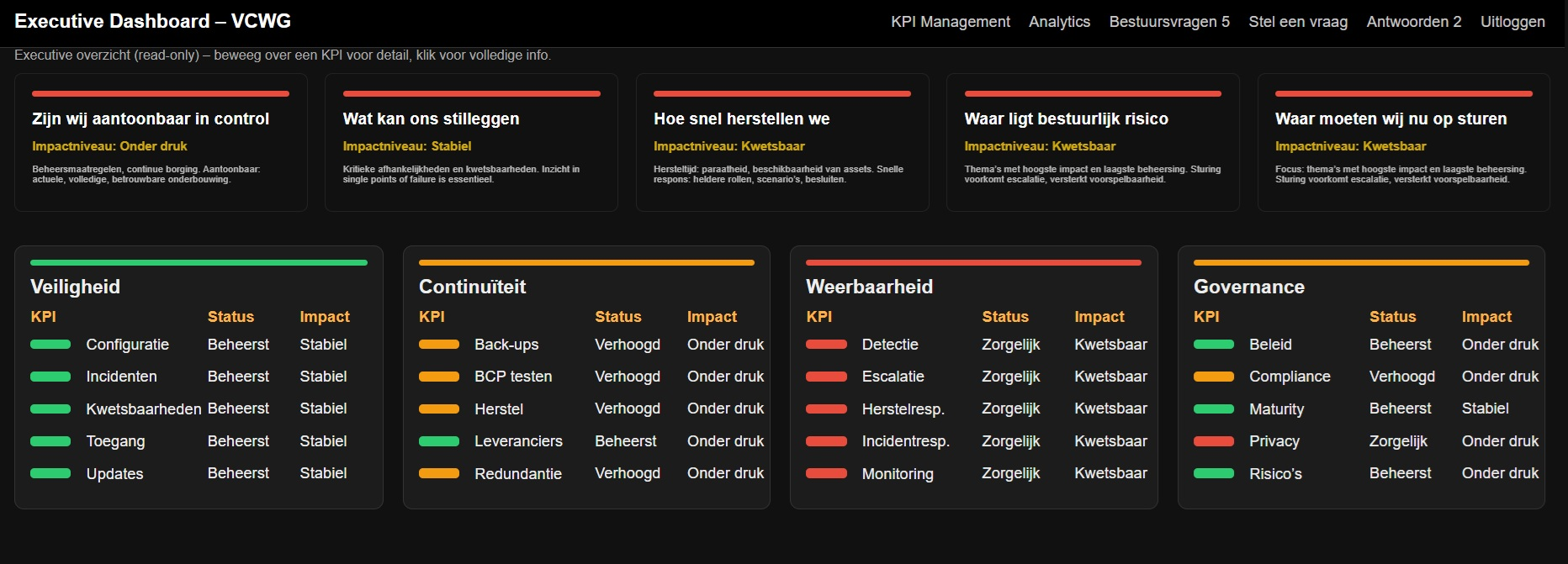Click Beheerst status in Leveranciers row
This screenshot has width=1568, height=564.
626,441
